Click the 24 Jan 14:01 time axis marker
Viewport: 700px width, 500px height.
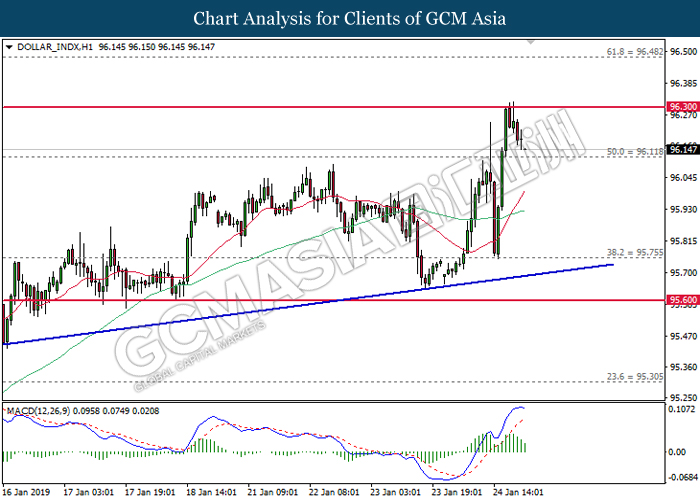click(x=518, y=492)
